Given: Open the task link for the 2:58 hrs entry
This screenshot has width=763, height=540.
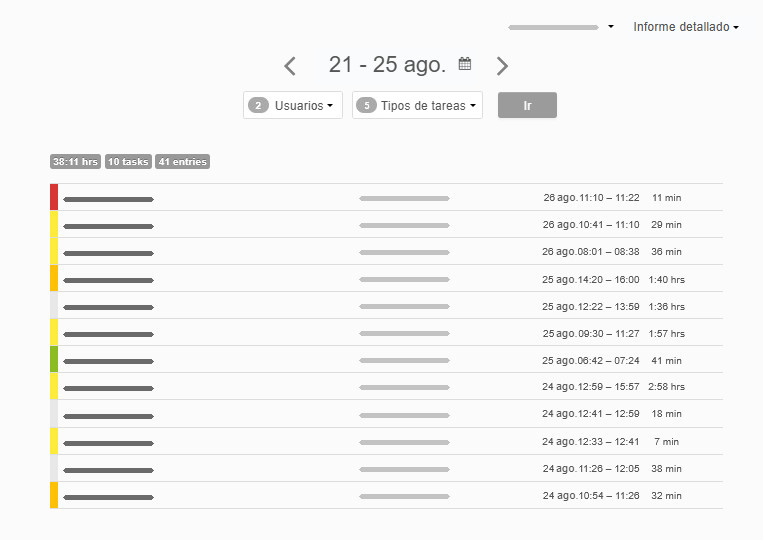Looking at the screenshot, I should pyautogui.click(x=108, y=388).
